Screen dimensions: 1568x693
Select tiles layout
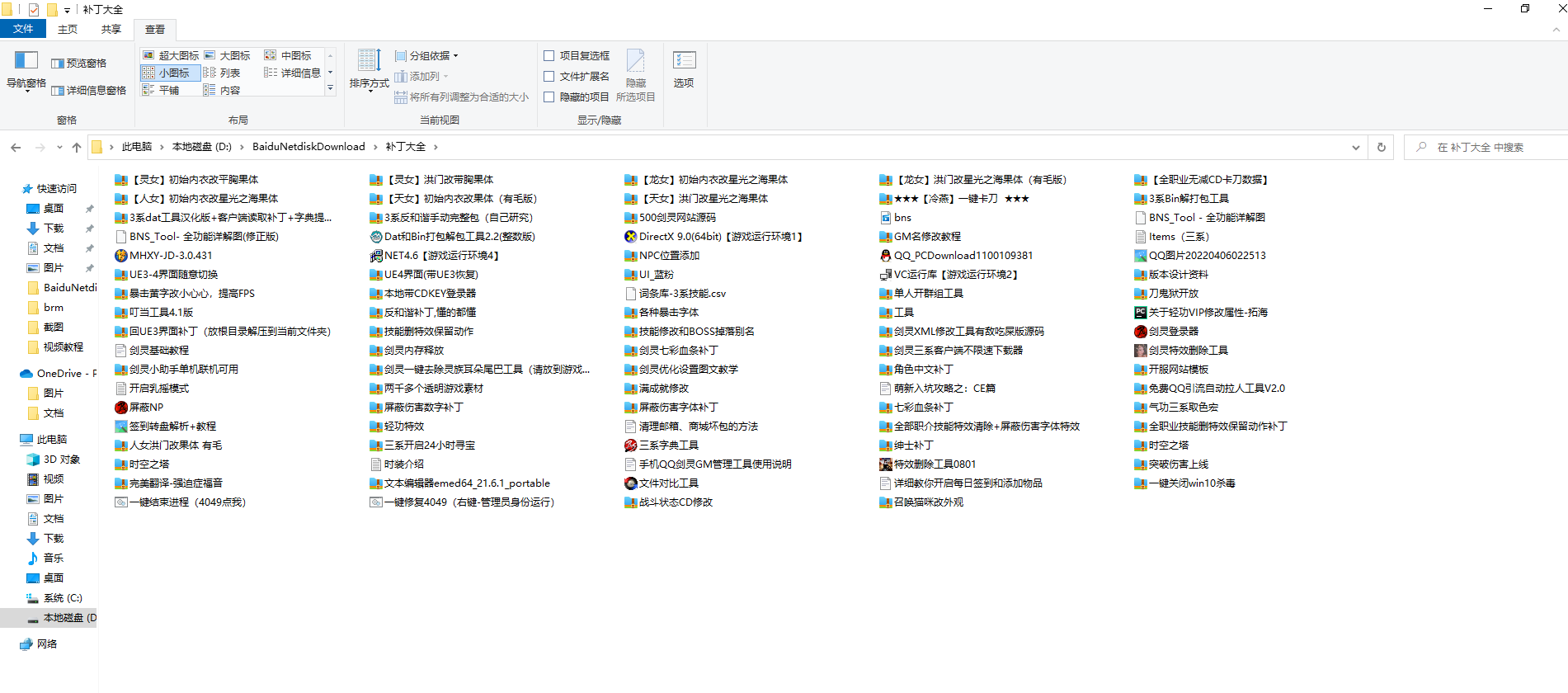click(x=161, y=90)
